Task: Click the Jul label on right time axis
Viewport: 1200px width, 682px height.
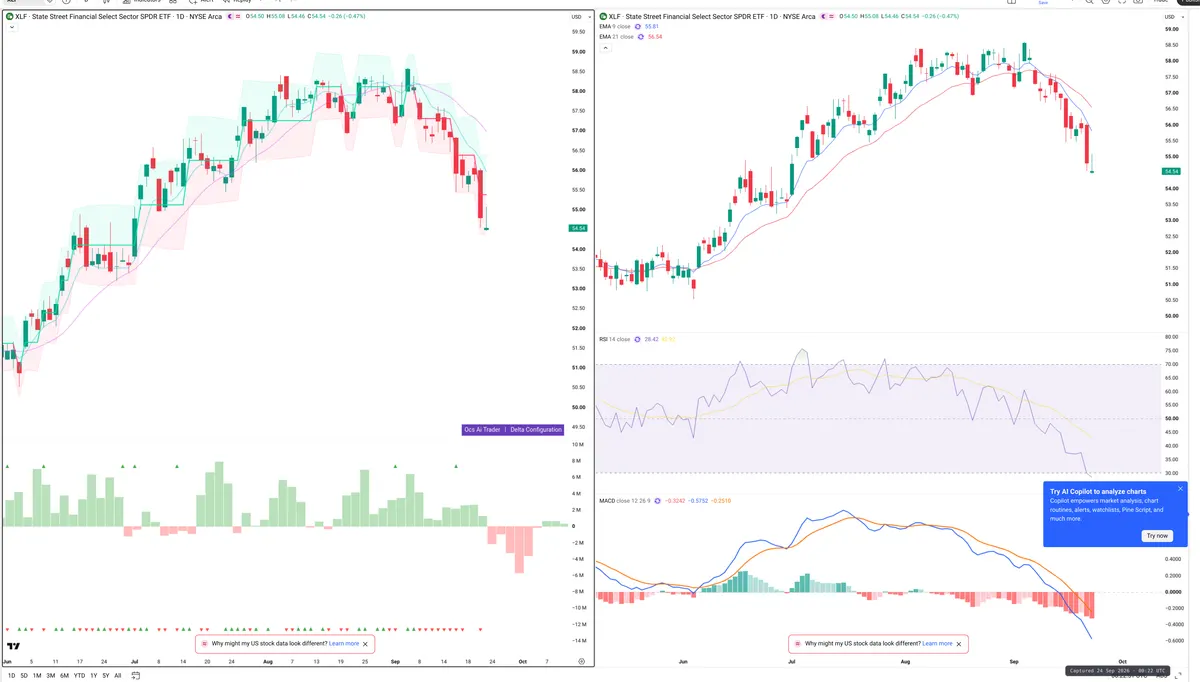Action: (792, 661)
